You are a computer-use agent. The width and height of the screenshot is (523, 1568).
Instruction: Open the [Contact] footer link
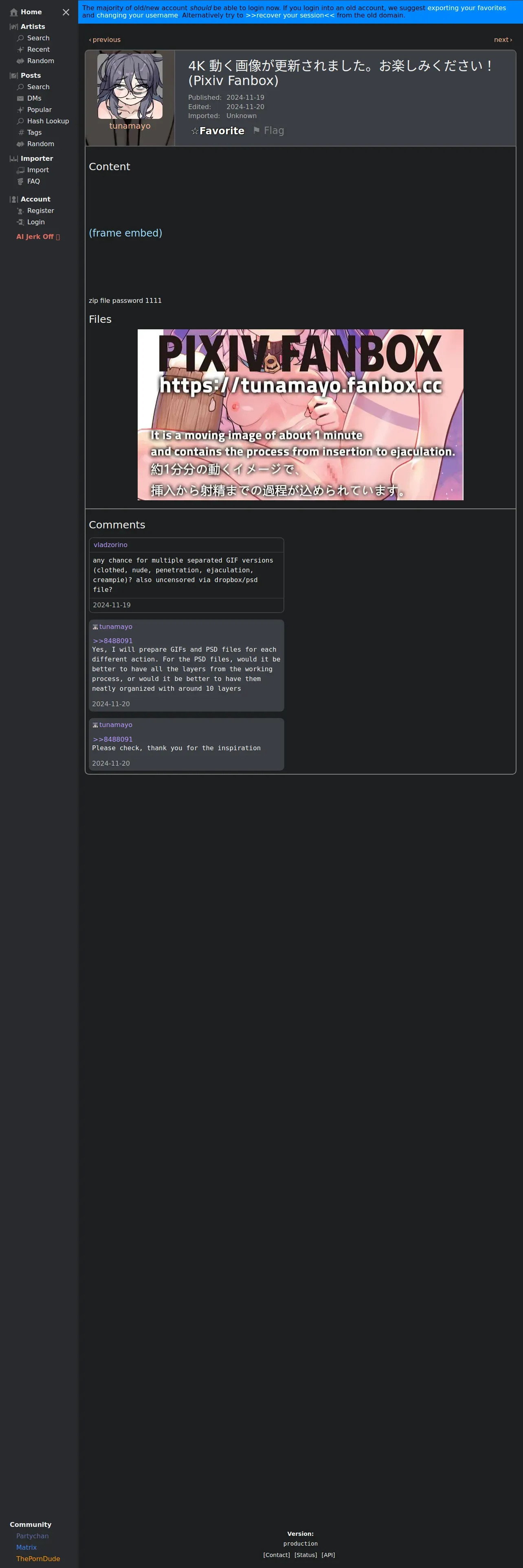click(x=277, y=1555)
